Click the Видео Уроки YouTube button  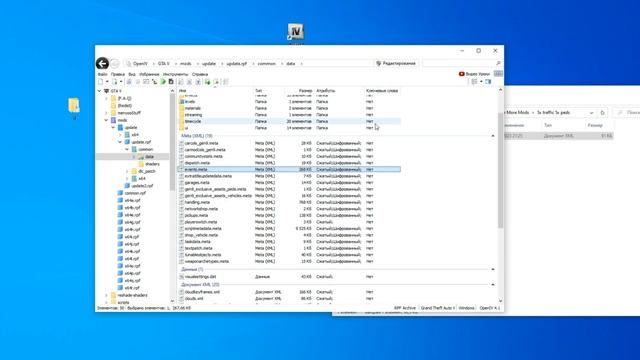[474, 74]
